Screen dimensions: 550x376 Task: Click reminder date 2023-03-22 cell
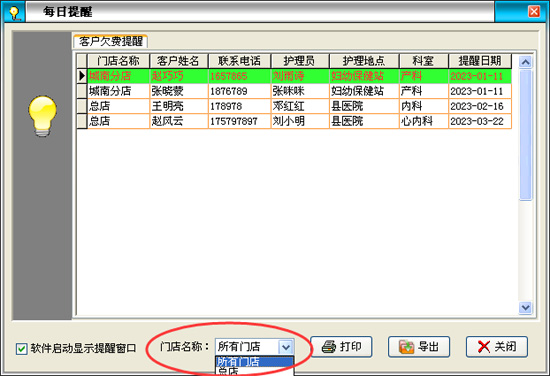coord(480,121)
